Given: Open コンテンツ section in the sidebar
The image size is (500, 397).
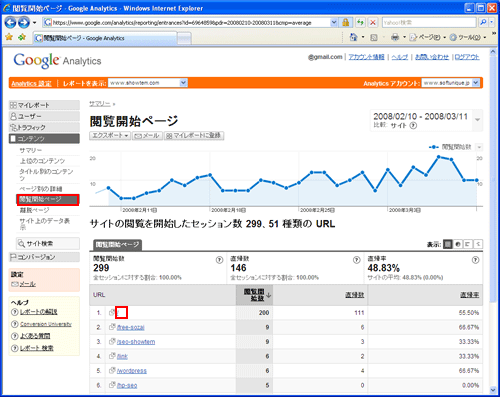Looking at the screenshot, I should [44, 138].
